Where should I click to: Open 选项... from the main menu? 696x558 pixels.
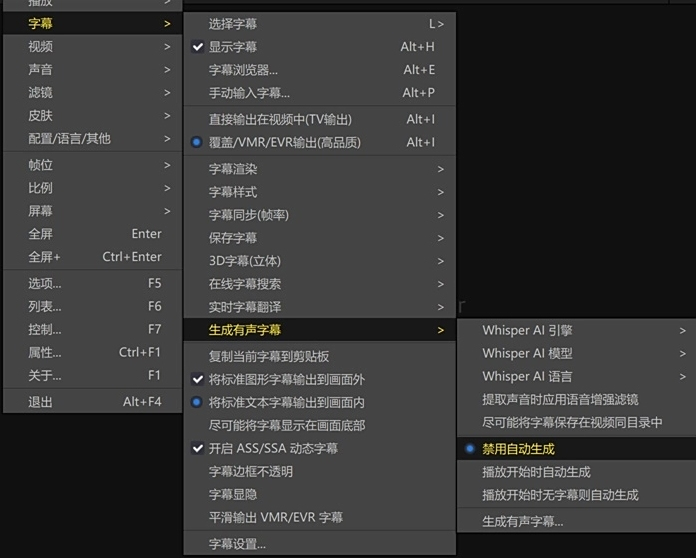[45, 283]
